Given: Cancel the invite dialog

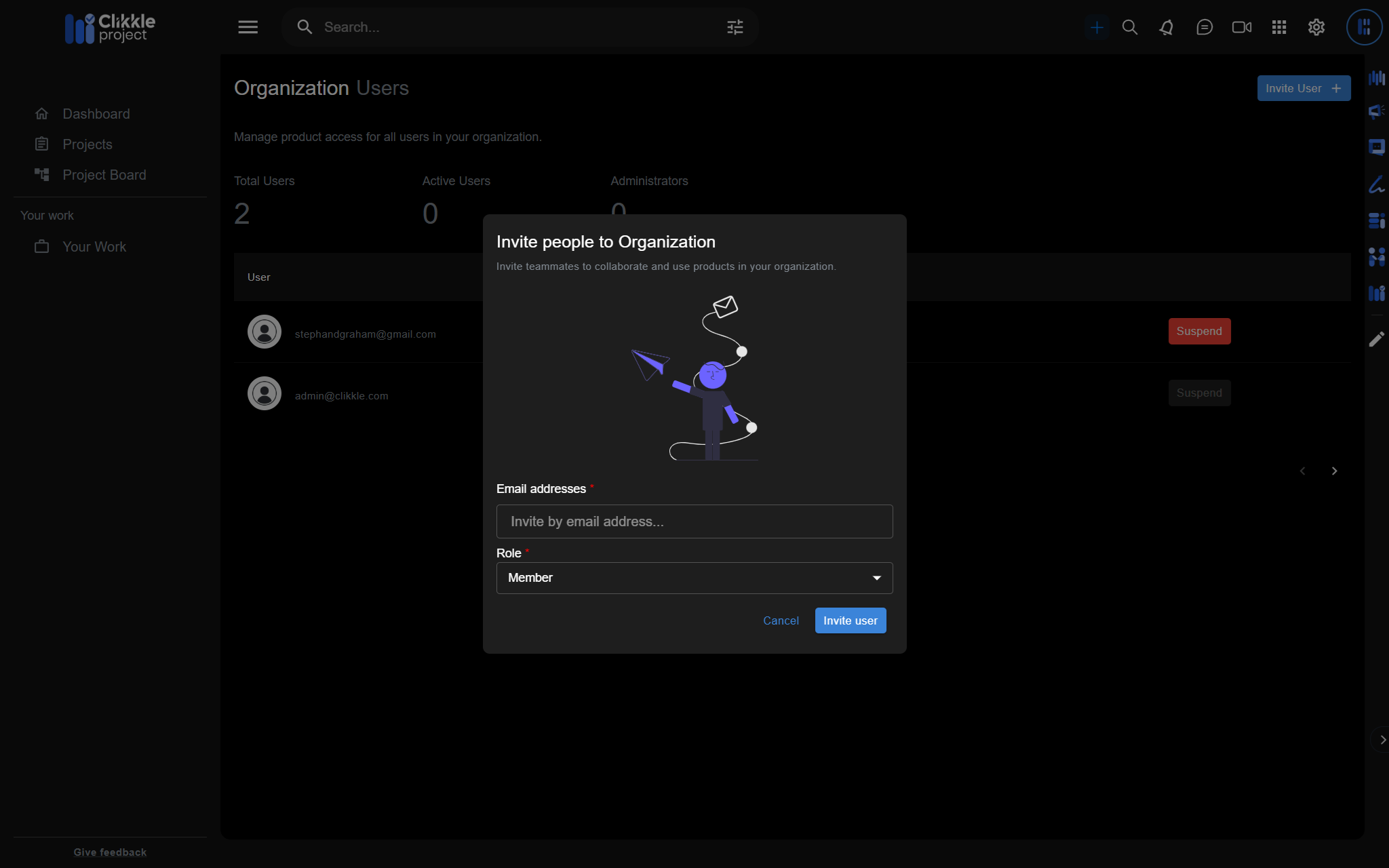Looking at the screenshot, I should coord(781,620).
